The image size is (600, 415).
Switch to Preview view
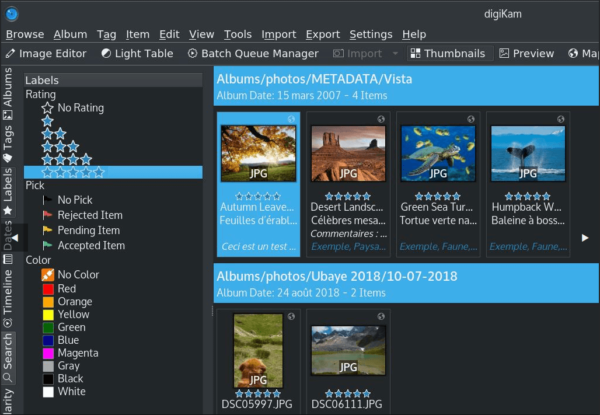click(527, 54)
